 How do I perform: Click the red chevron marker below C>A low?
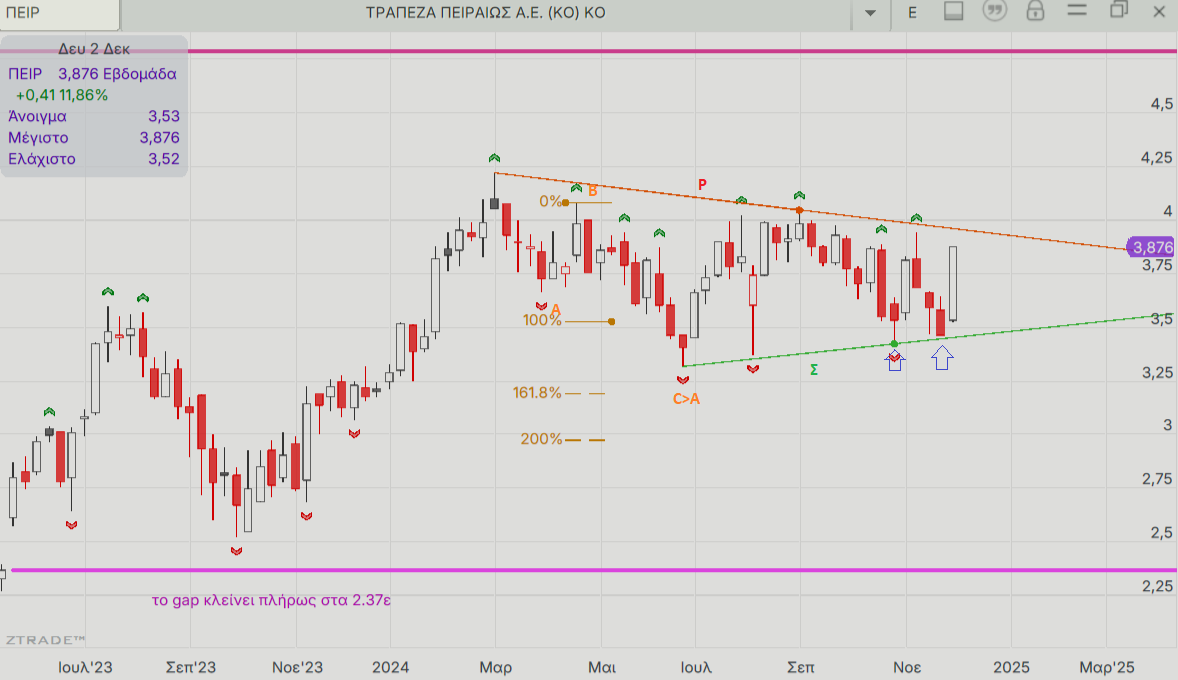coord(684,379)
